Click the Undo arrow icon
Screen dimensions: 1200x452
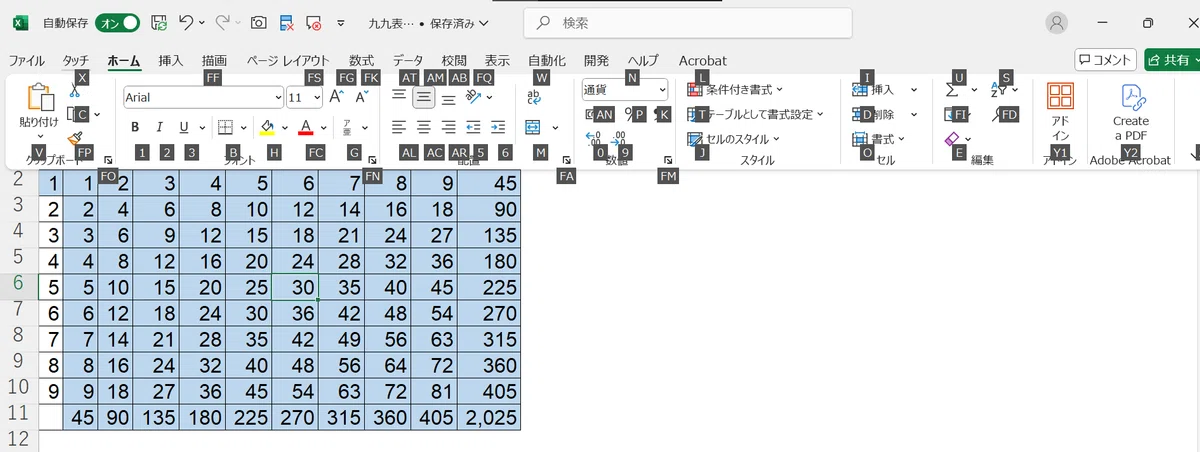point(185,22)
